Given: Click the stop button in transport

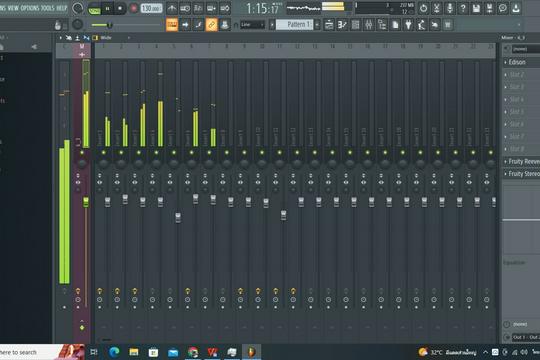Looking at the screenshot, I should click(x=120, y=8).
